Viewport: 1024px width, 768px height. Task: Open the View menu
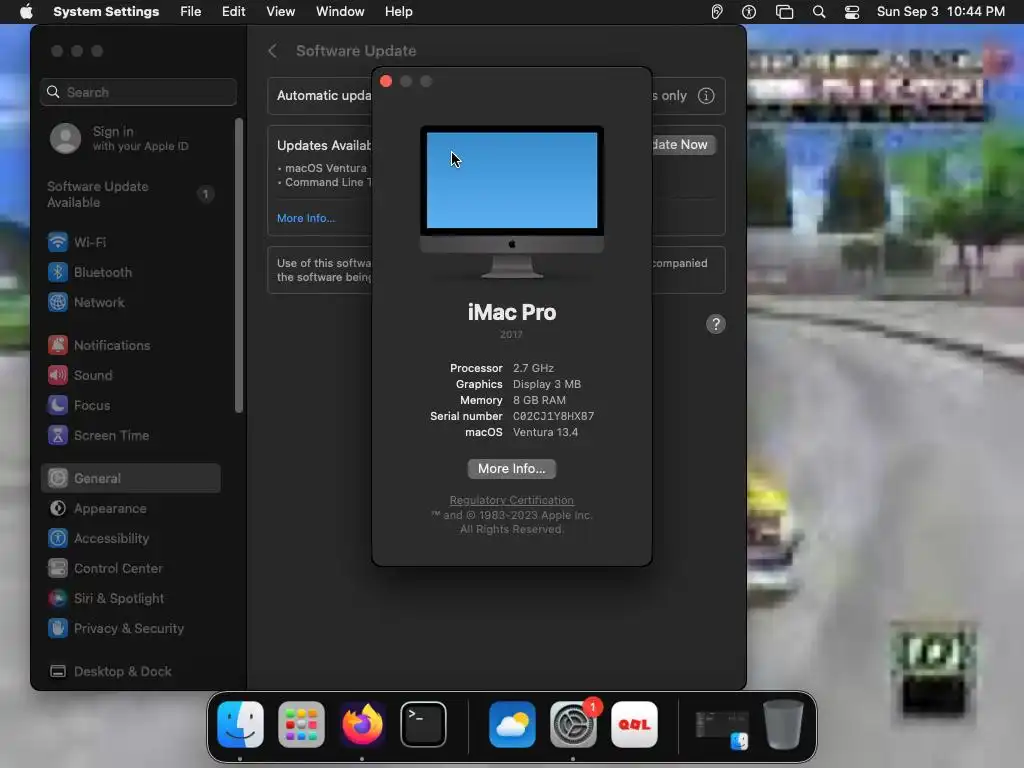[x=280, y=12]
